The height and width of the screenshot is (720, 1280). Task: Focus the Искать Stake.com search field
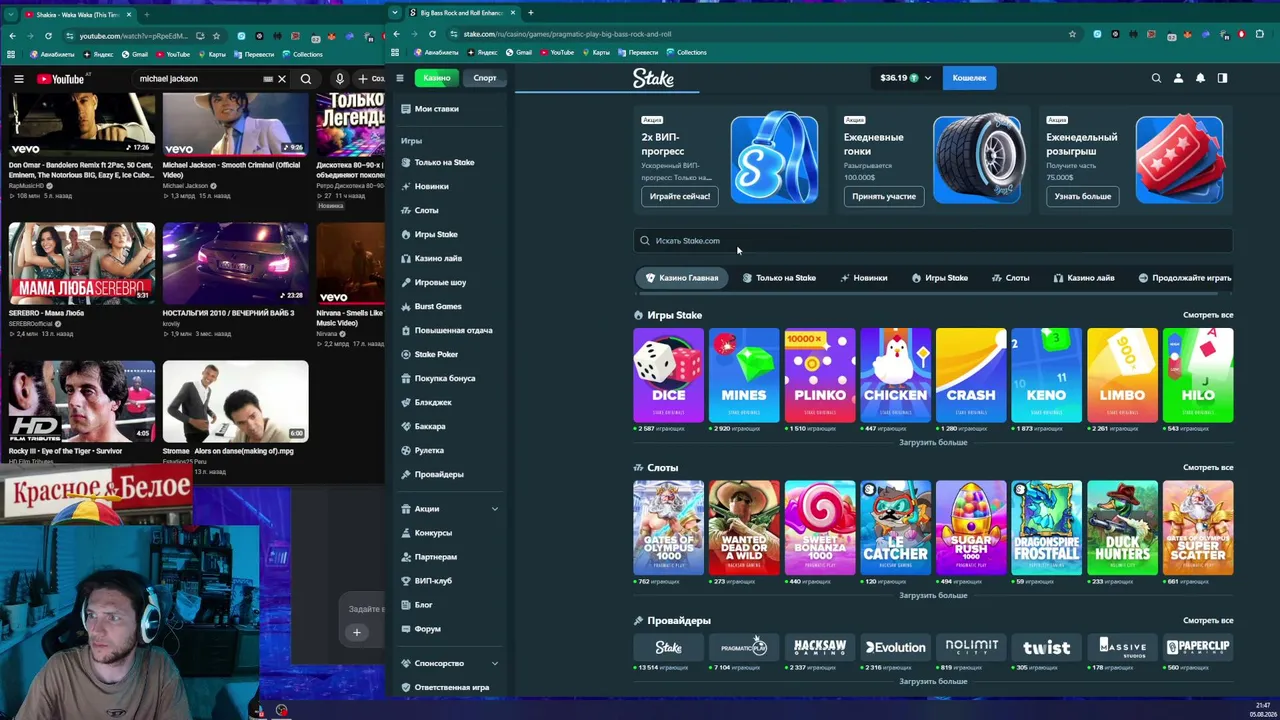[x=933, y=241]
